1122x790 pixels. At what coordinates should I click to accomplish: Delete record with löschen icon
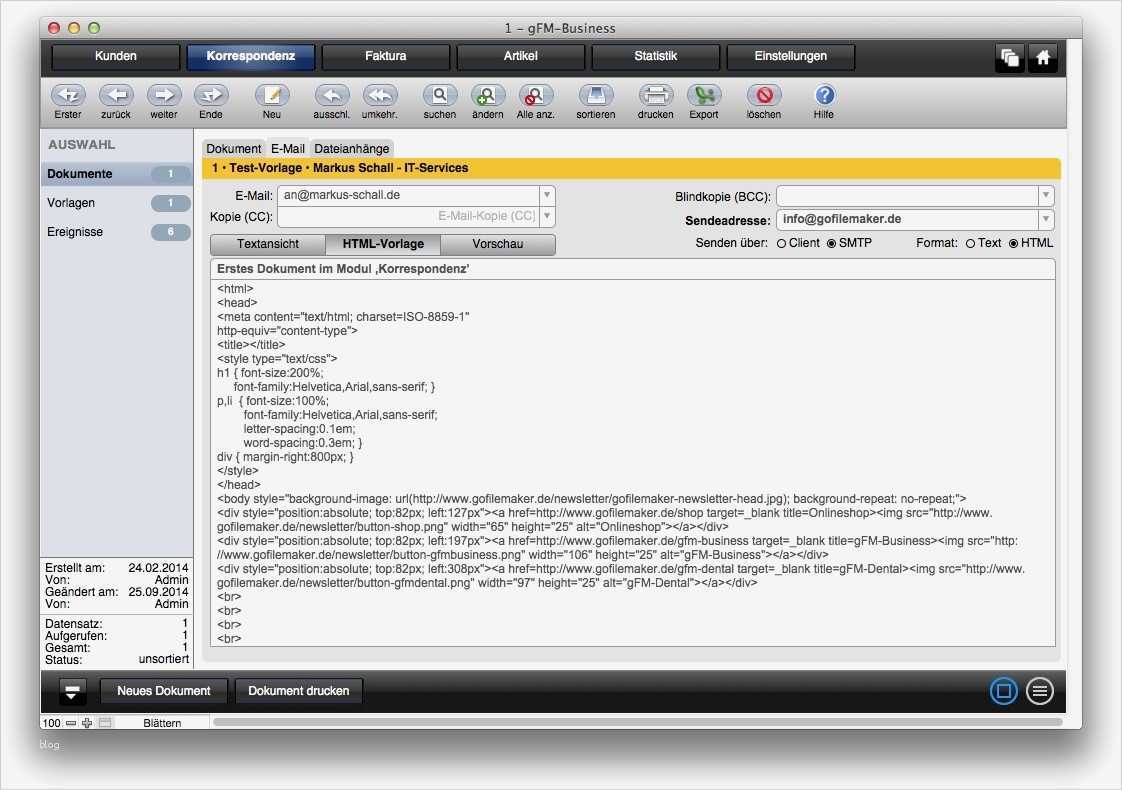point(764,95)
